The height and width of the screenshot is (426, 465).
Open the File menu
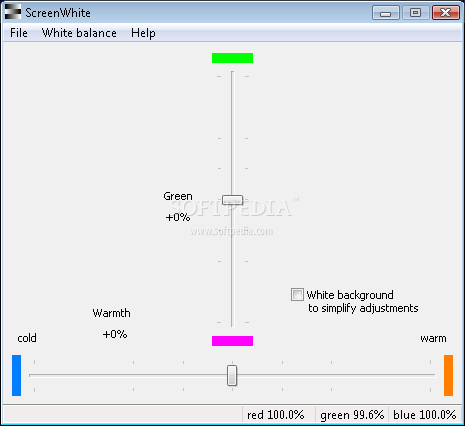(x=19, y=33)
